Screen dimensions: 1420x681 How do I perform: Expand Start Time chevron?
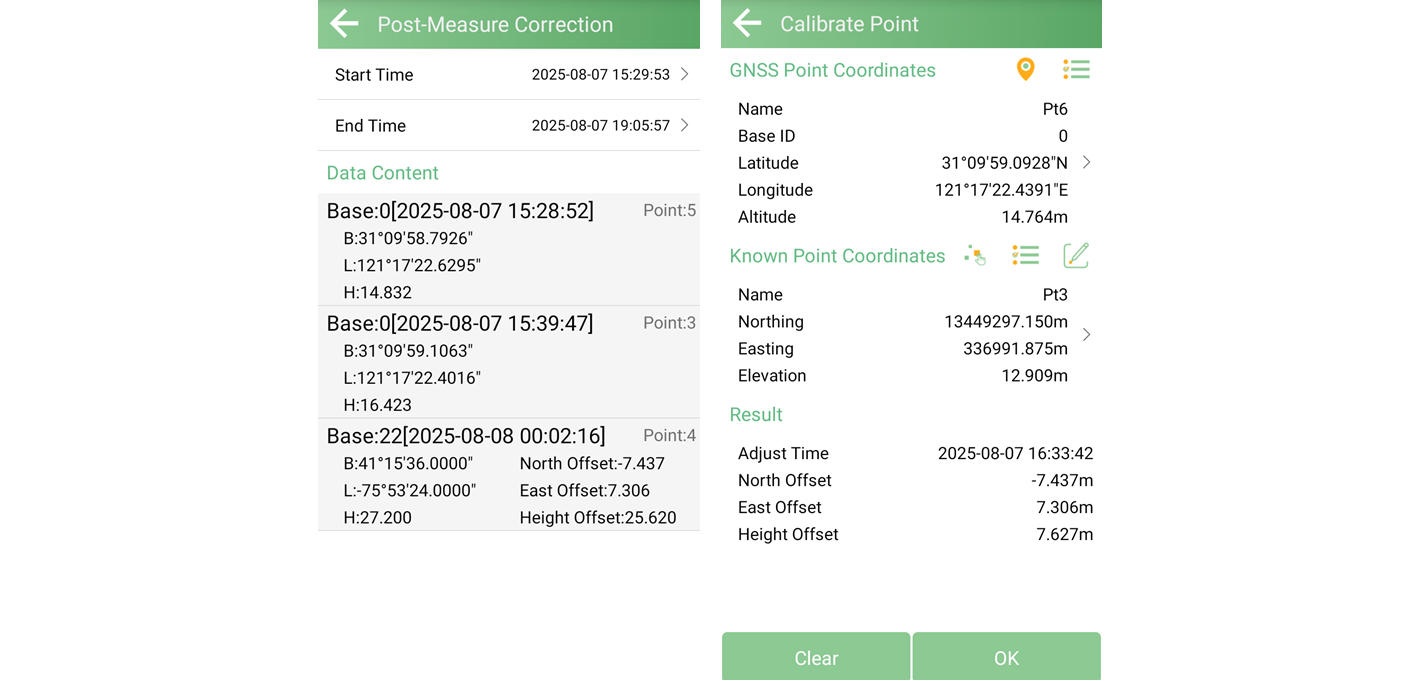[x=685, y=74]
